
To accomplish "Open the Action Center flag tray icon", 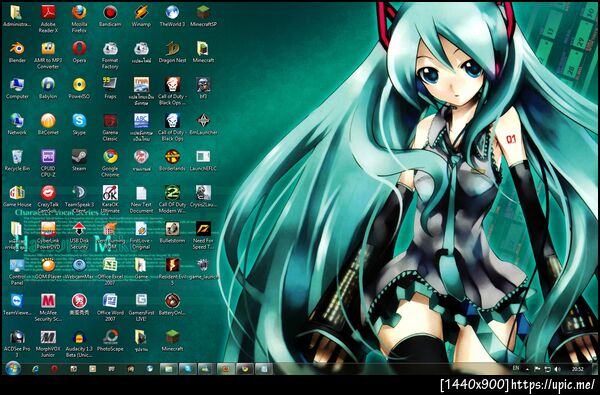I will pos(537,369).
